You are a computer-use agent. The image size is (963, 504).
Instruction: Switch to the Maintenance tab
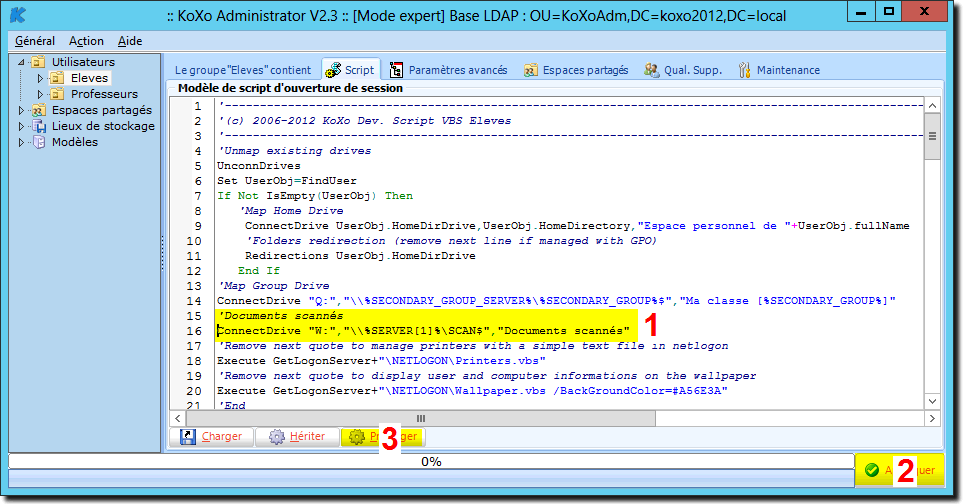(x=779, y=70)
